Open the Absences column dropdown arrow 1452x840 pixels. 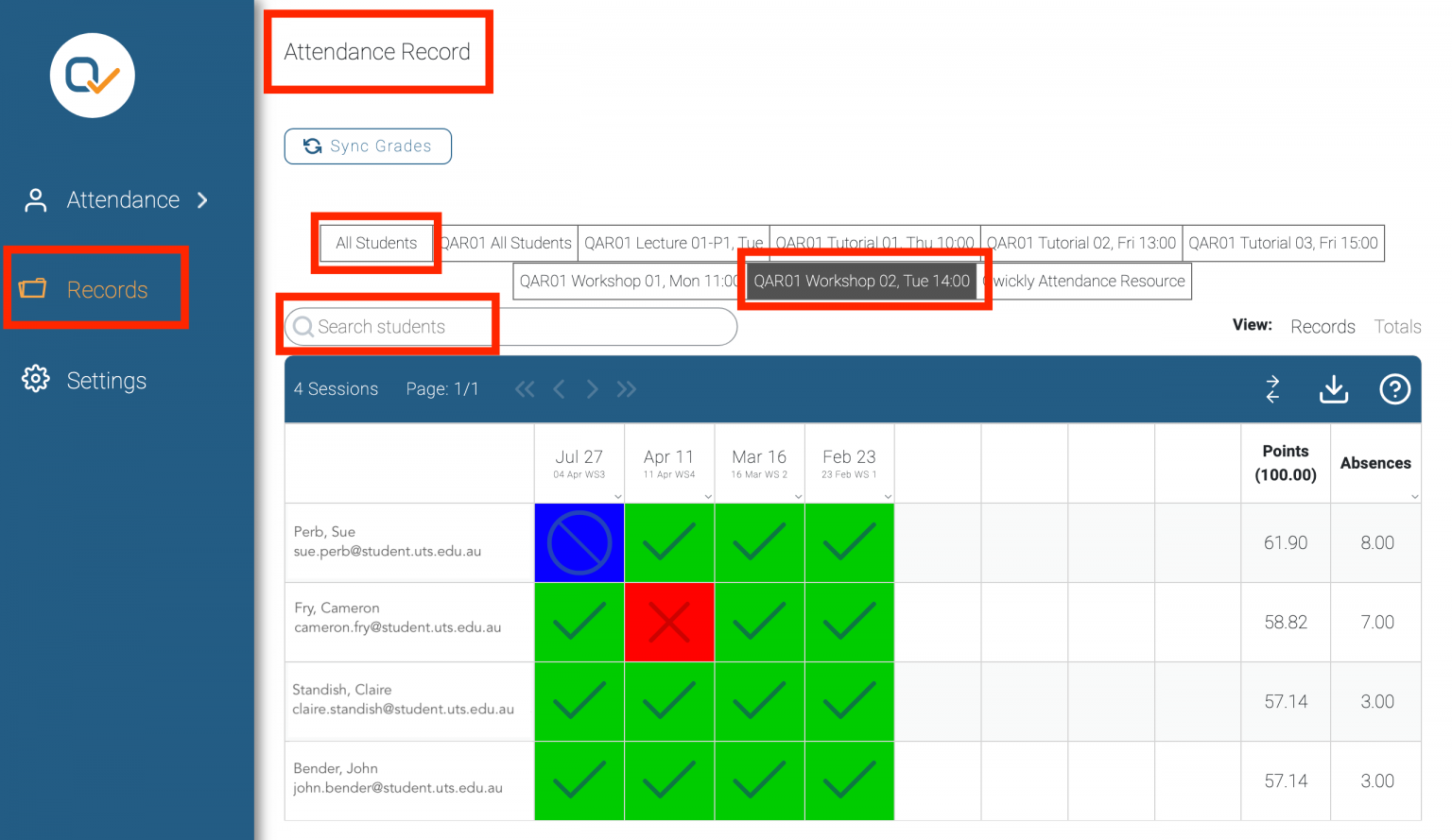pyautogui.click(x=1414, y=496)
